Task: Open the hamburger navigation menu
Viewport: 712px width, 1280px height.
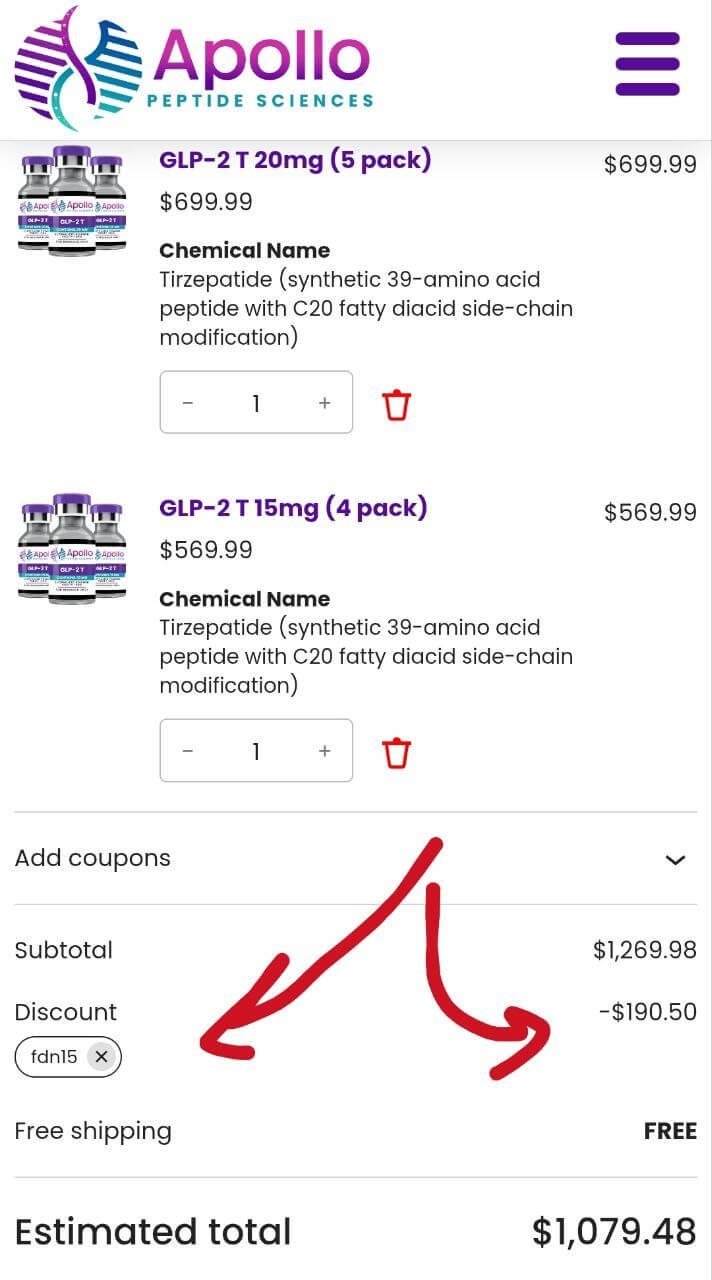Action: pyautogui.click(x=647, y=63)
